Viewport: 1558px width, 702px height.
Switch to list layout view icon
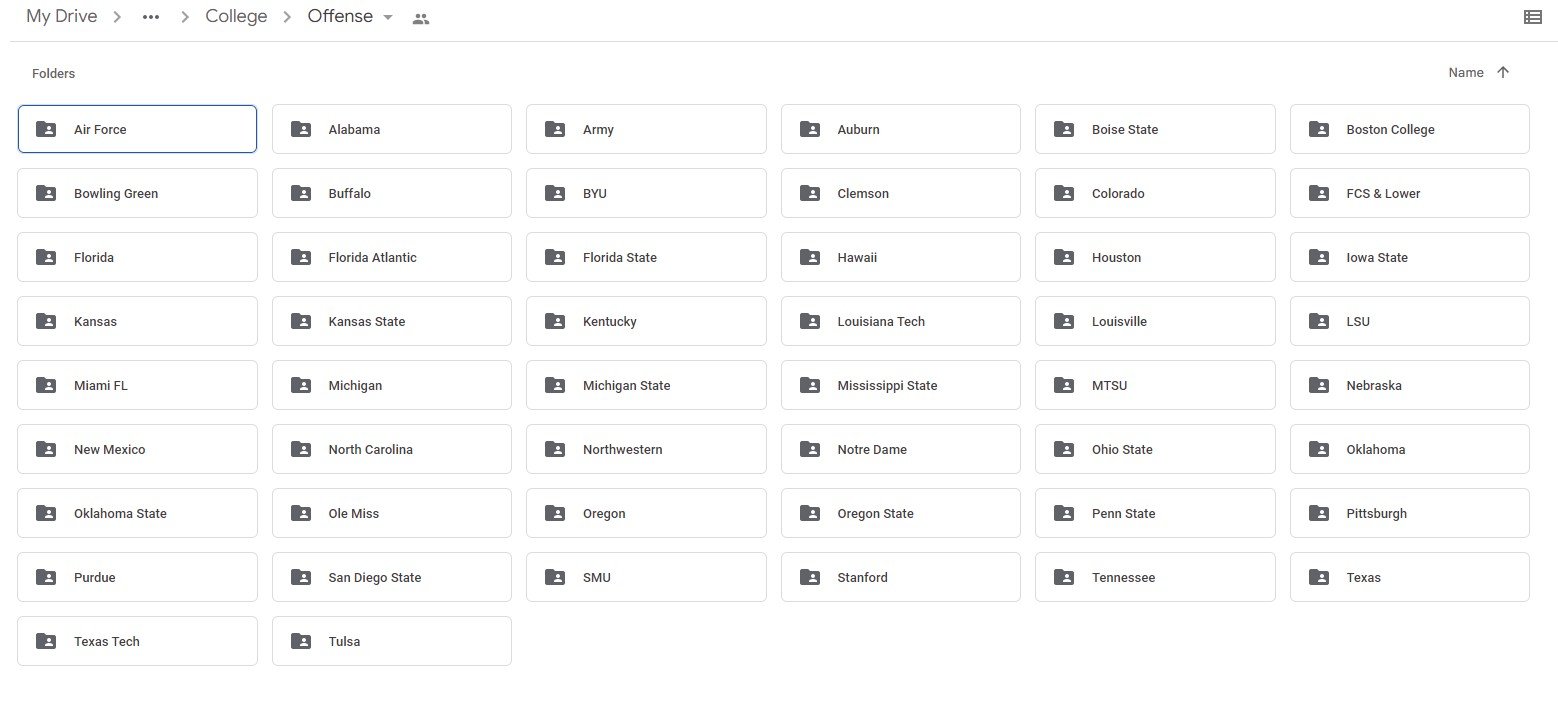[x=1532, y=17]
